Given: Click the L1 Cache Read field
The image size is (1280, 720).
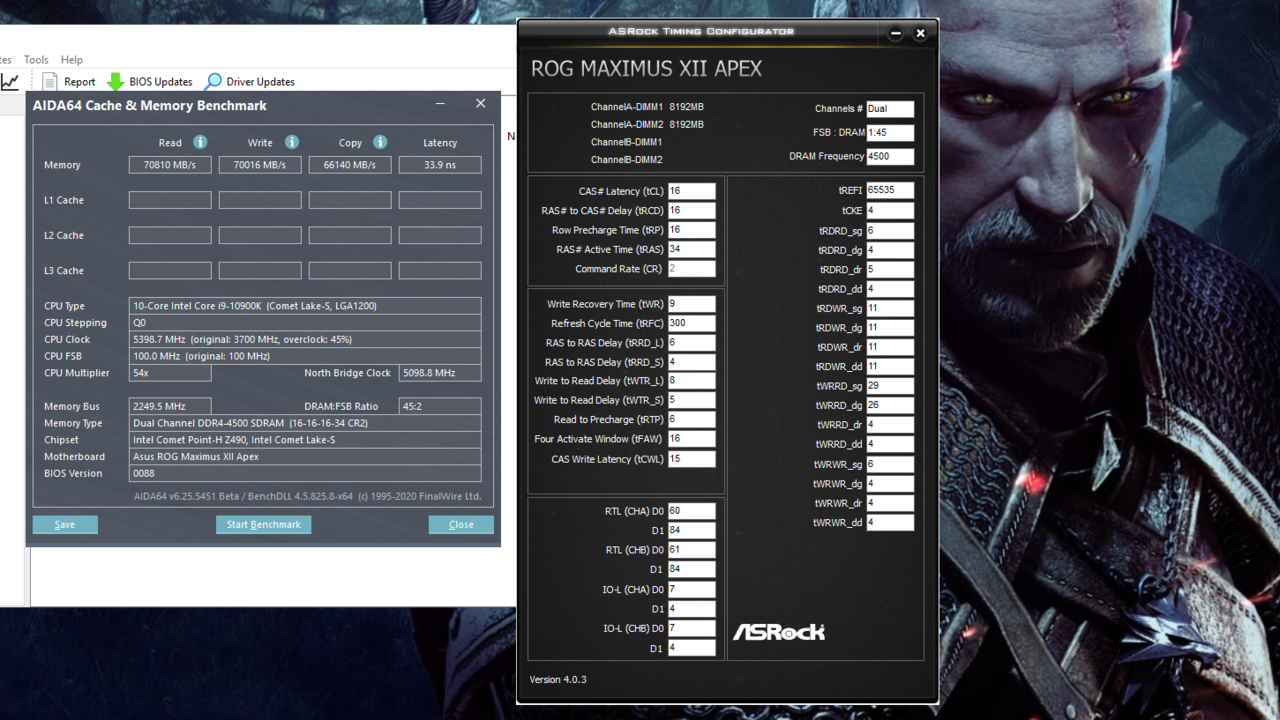Looking at the screenshot, I should [170, 200].
